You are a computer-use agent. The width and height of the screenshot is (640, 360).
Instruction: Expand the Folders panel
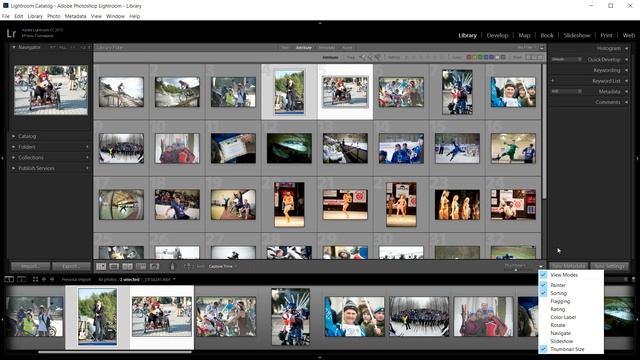pyautogui.click(x=13, y=147)
